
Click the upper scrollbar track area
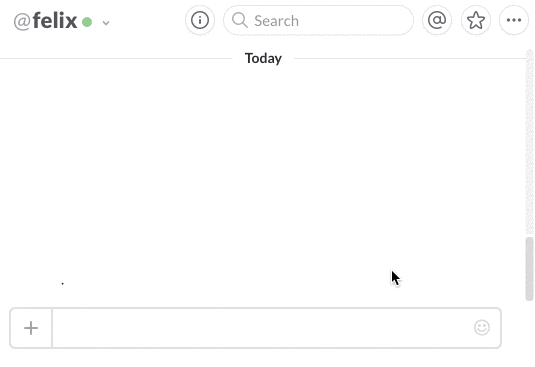point(529,143)
